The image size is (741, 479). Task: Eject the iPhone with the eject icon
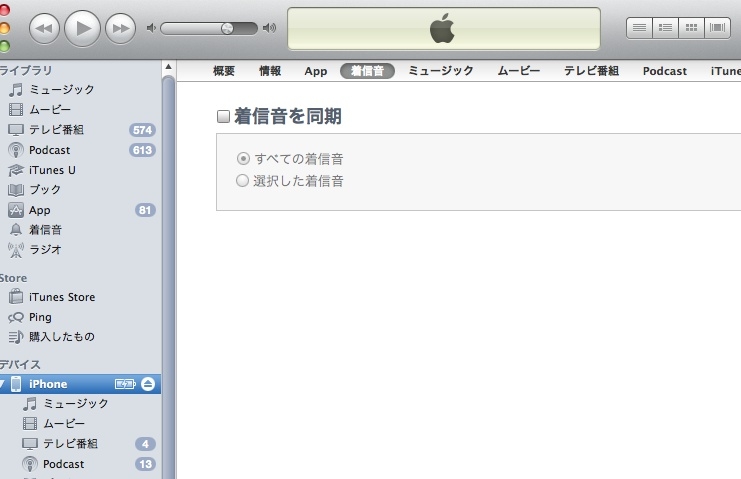pyautogui.click(x=148, y=384)
